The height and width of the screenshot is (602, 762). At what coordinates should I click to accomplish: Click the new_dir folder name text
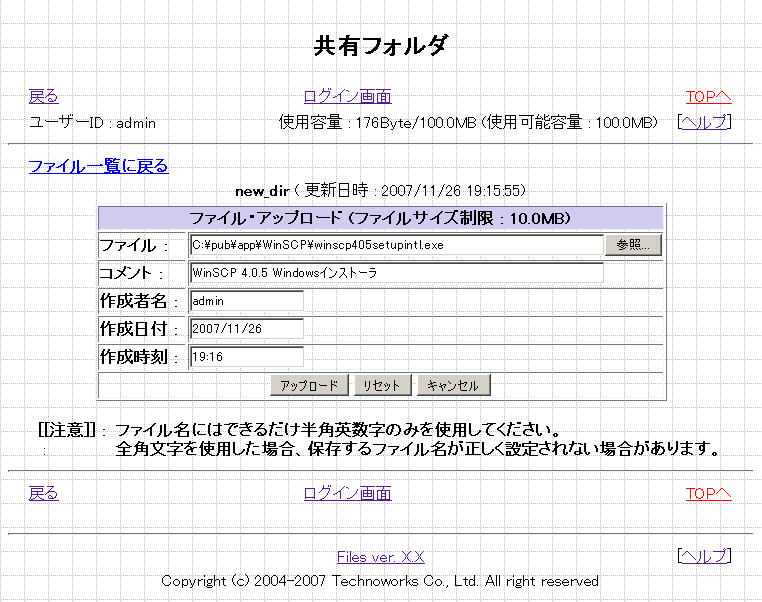[x=262, y=190]
